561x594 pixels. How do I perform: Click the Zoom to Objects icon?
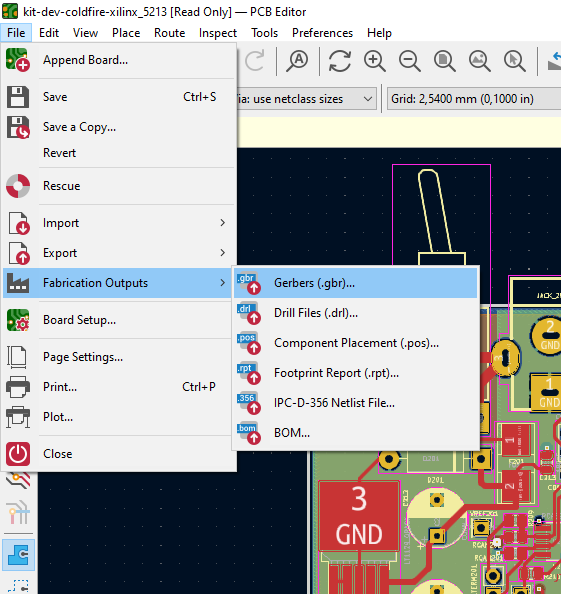pos(480,61)
